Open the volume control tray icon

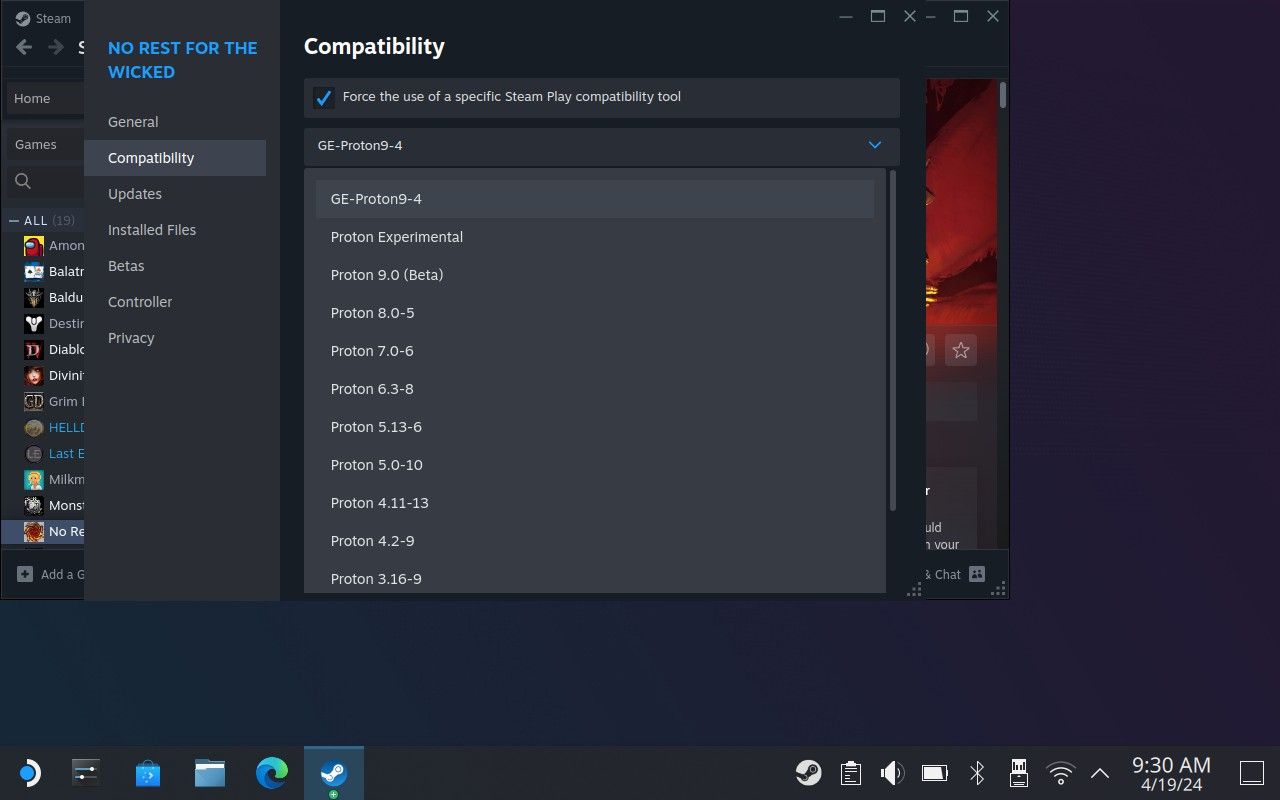892,773
